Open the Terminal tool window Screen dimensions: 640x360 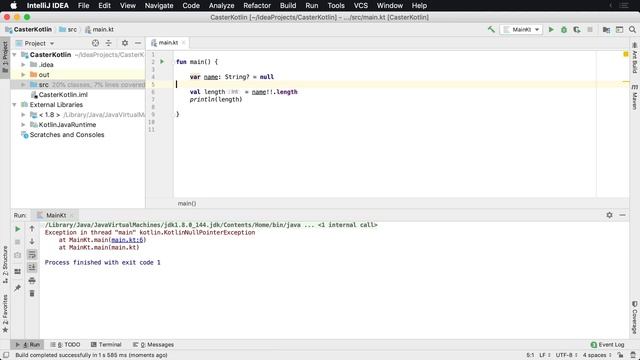point(106,344)
